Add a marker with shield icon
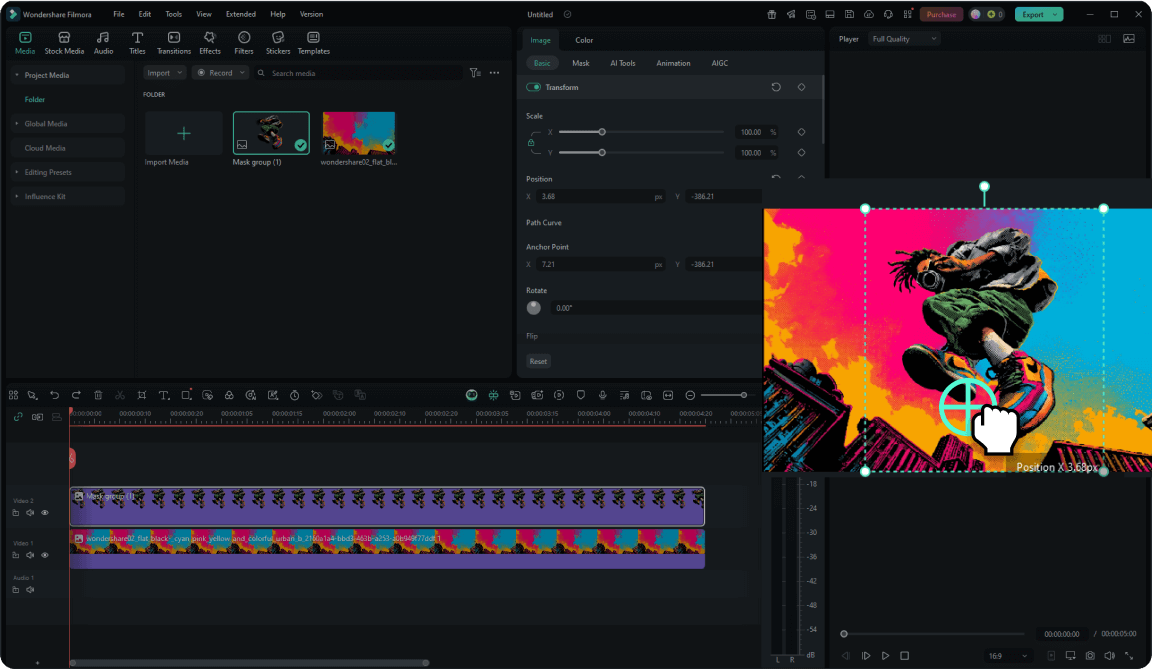Screen dimensions: 1152x669 tap(580, 395)
